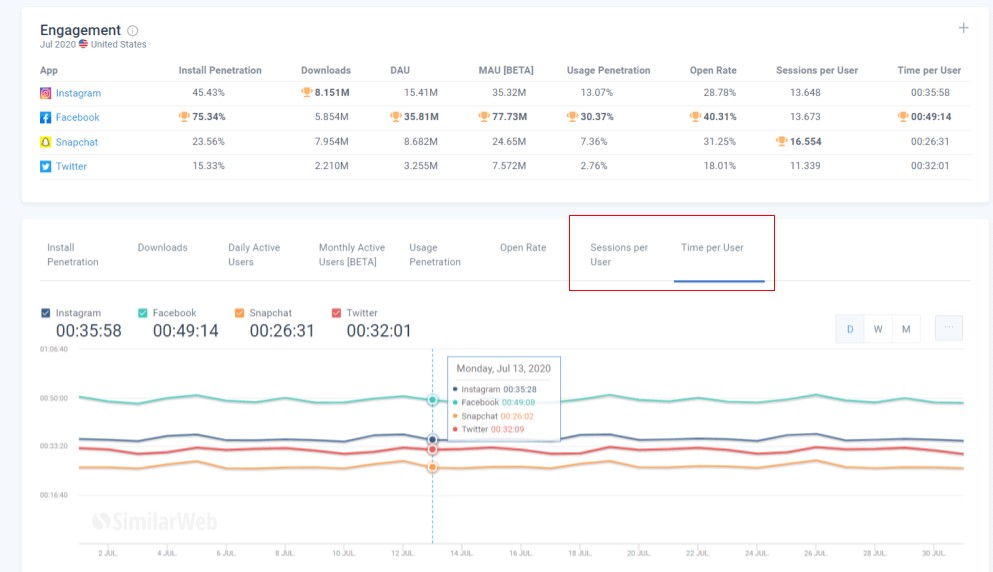Click the Facebook app icon in table
Screen dimensions: 993x572
46,117
